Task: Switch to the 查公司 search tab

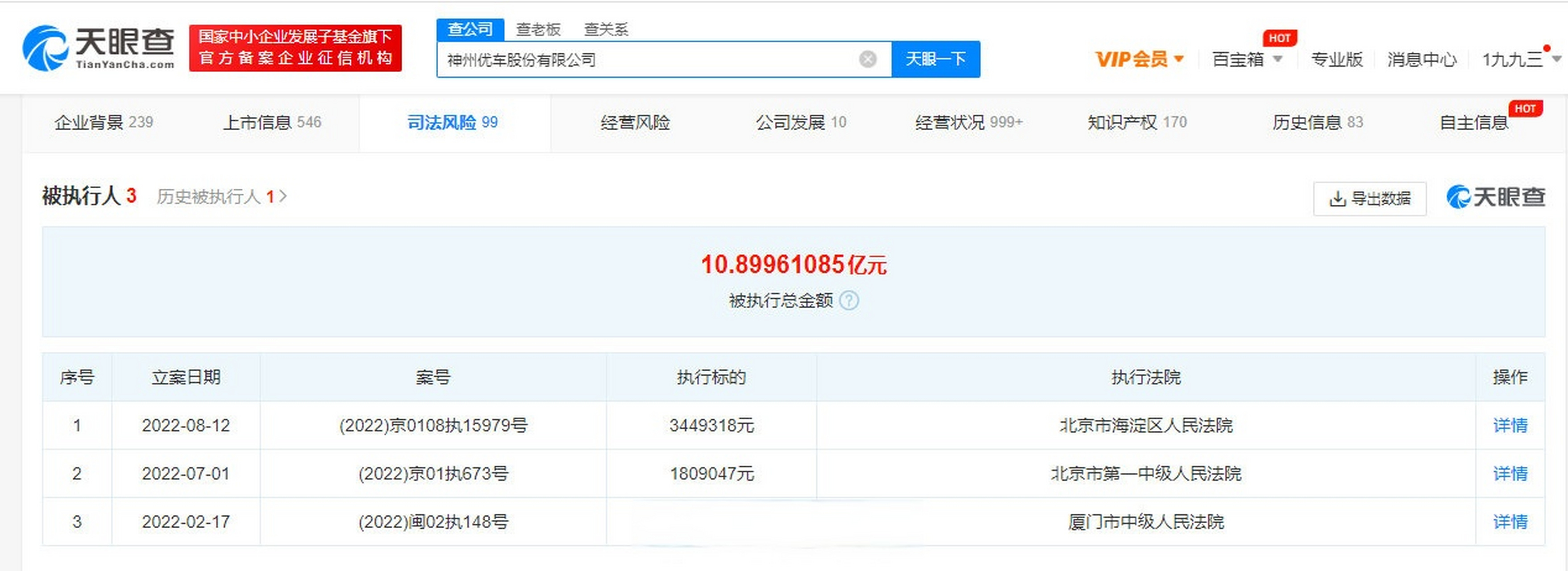Action: (470, 29)
